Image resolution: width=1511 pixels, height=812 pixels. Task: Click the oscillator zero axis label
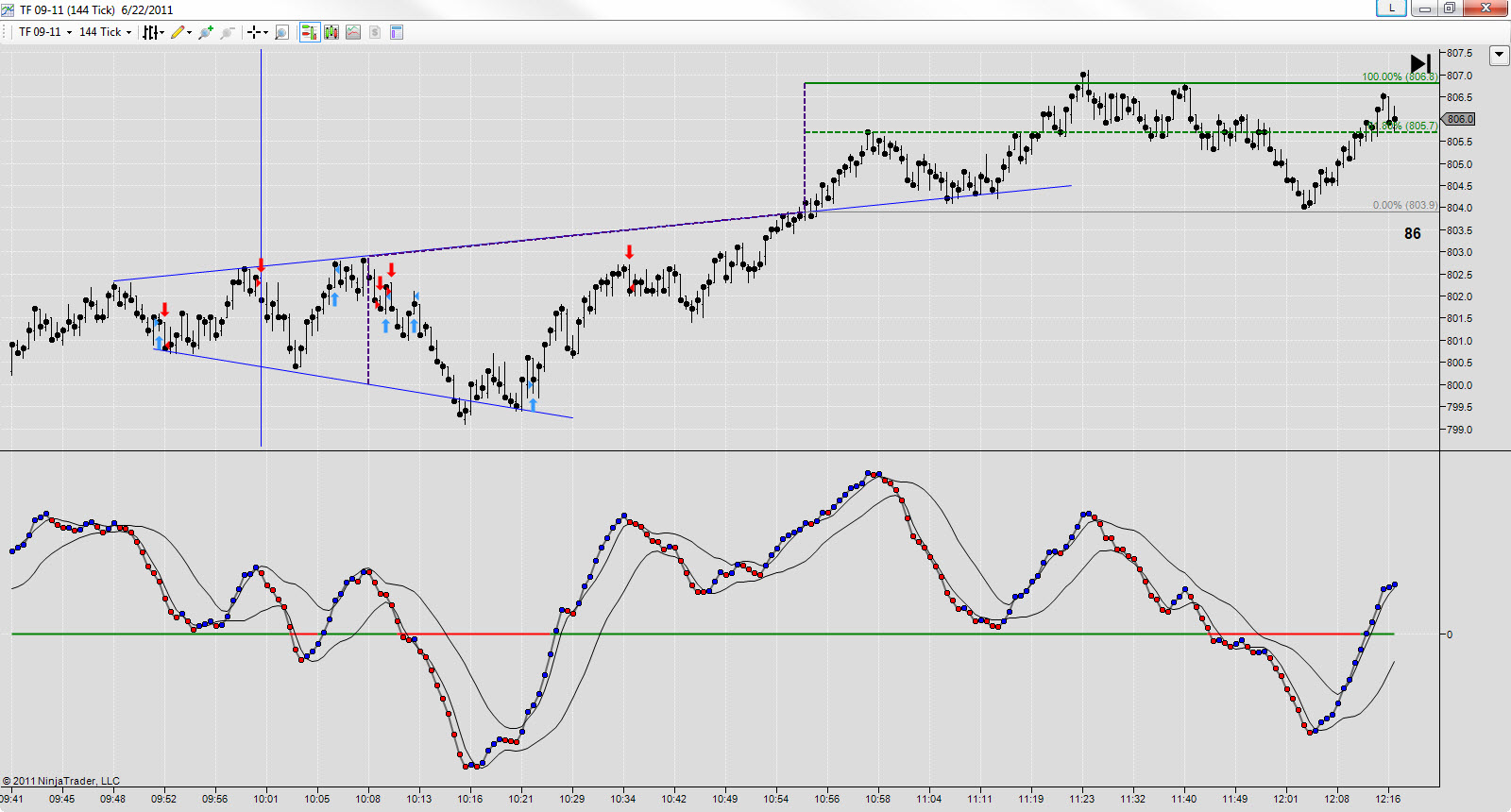click(1450, 634)
